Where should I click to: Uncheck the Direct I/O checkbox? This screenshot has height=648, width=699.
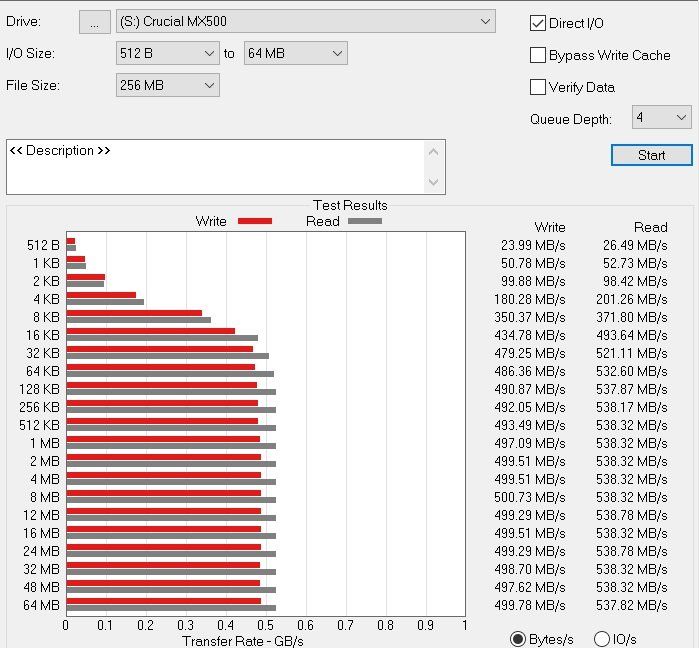point(538,23)
